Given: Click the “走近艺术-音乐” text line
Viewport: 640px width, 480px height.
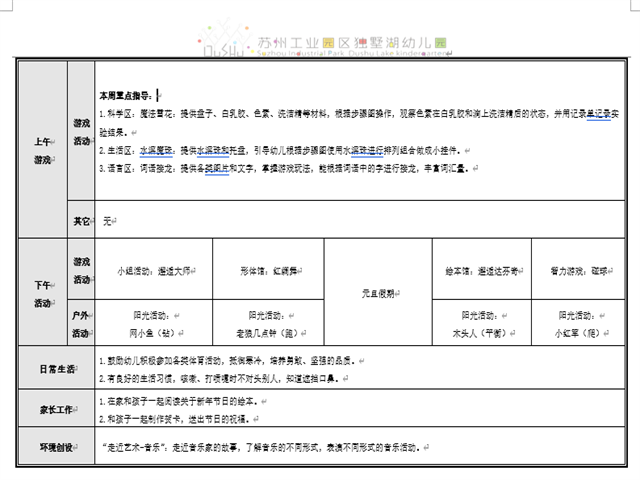Looking at the screenshot, I should click(265, 447).
